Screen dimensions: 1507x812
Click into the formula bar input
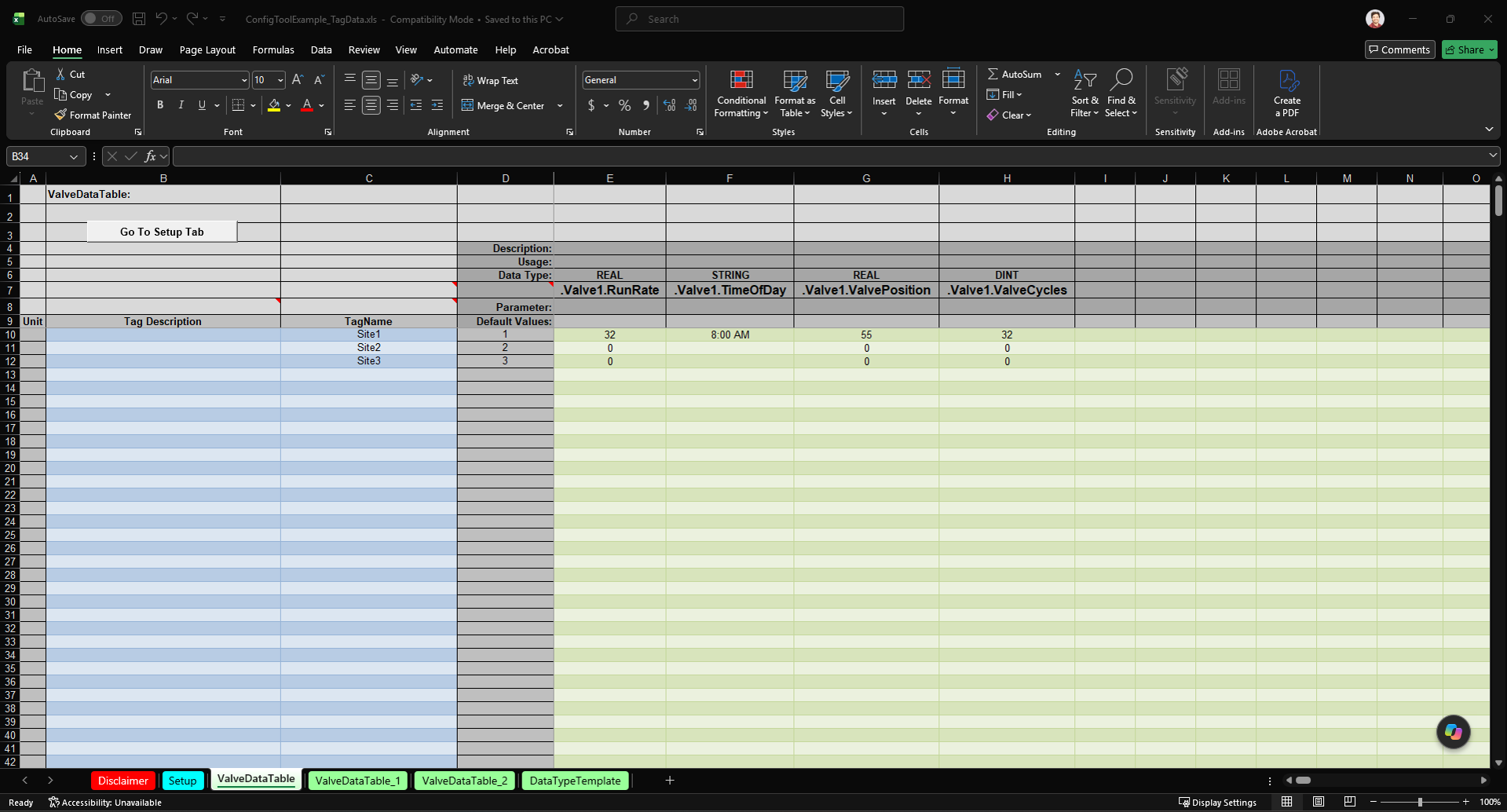coord(831,156)
